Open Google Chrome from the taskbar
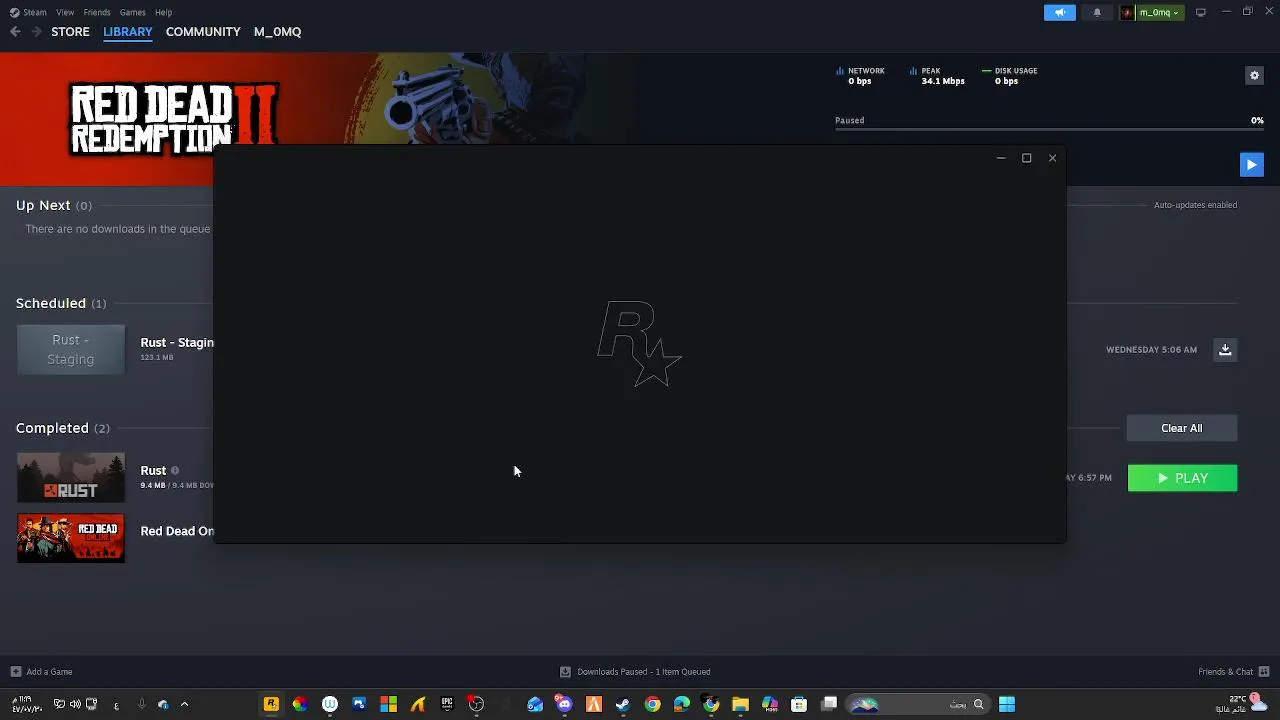This screenshot has height=720, width=1280. pos(653,704)
